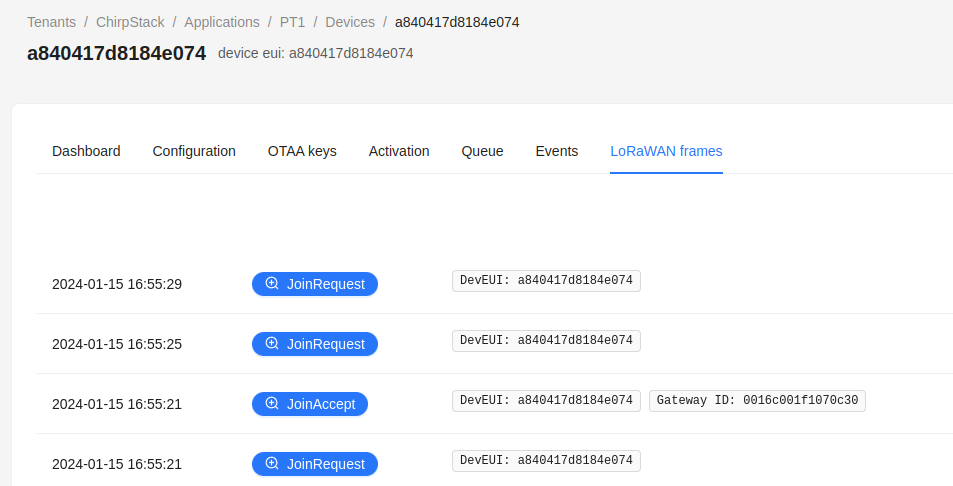Viewport: 953px width, 486px height.
Task: Switch to the Configuration tab
Action: pyautogui.click(x=194, y=151)
